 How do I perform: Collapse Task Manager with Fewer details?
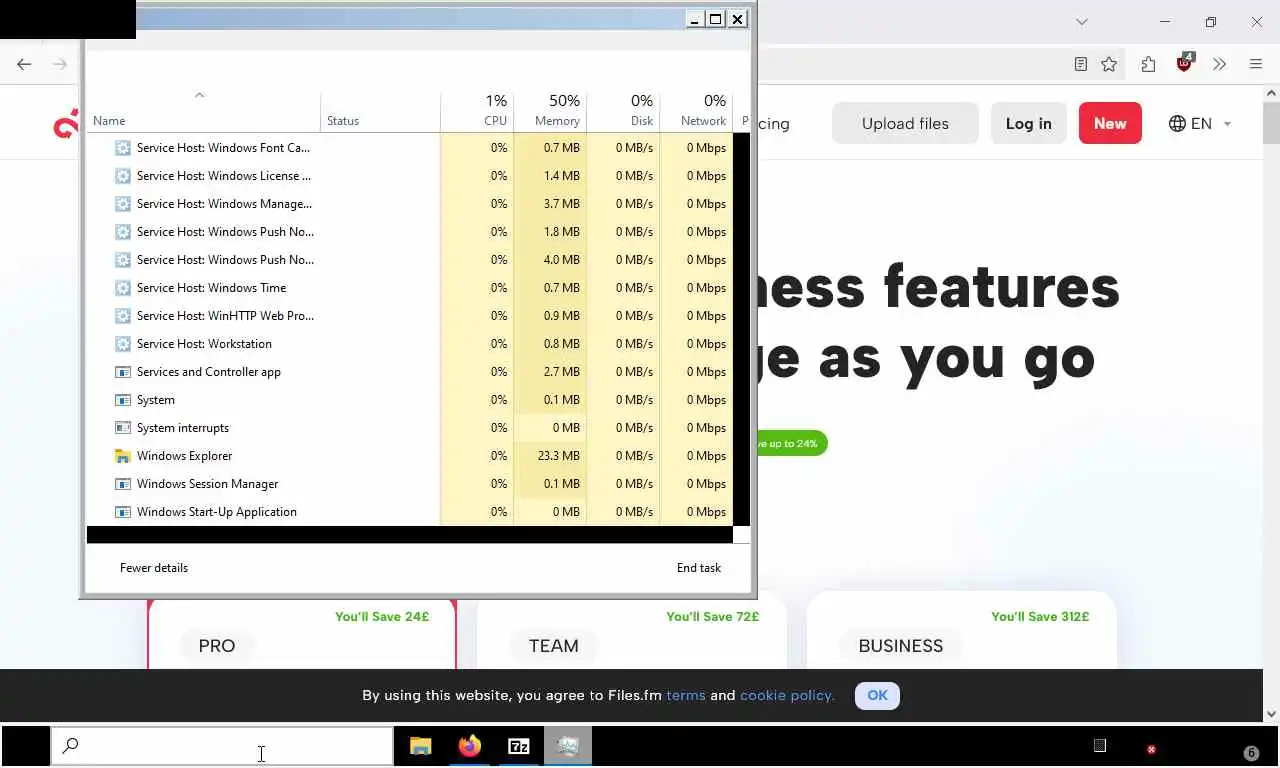(x=154, y=568)
